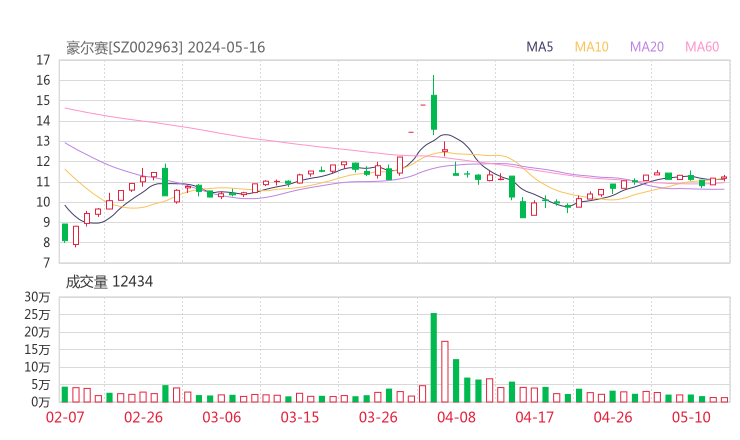
Task: Click the date label 03-15
Action: pyautogui.click(x=300, y=417)
